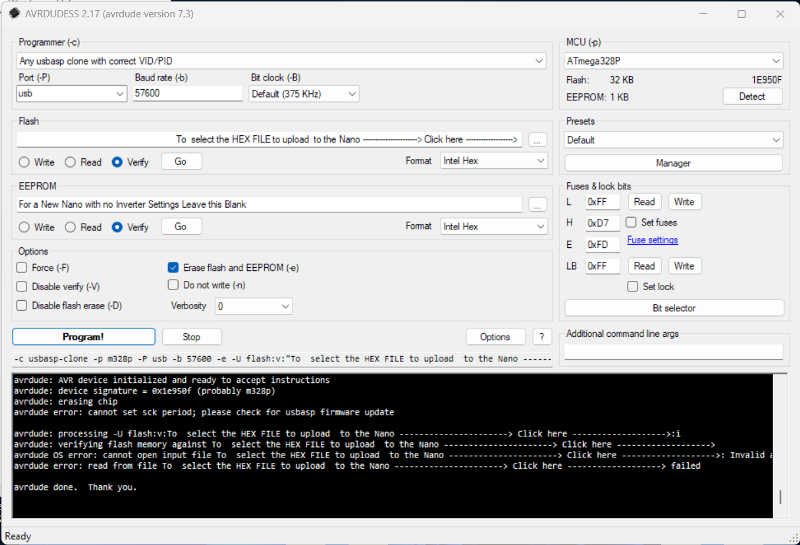Open the Fuse settings link
The image size is (800, 545).
[x=652, y=240]
